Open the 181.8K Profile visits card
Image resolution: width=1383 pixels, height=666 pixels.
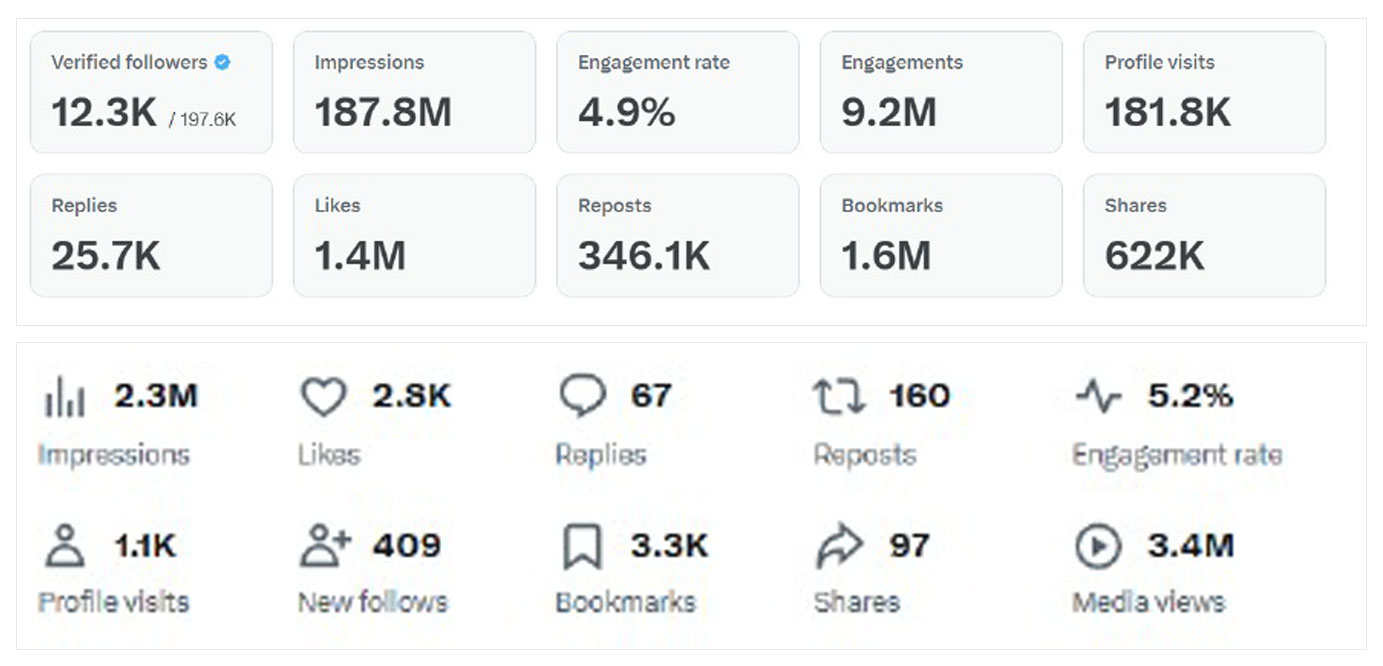[1204, 92]
